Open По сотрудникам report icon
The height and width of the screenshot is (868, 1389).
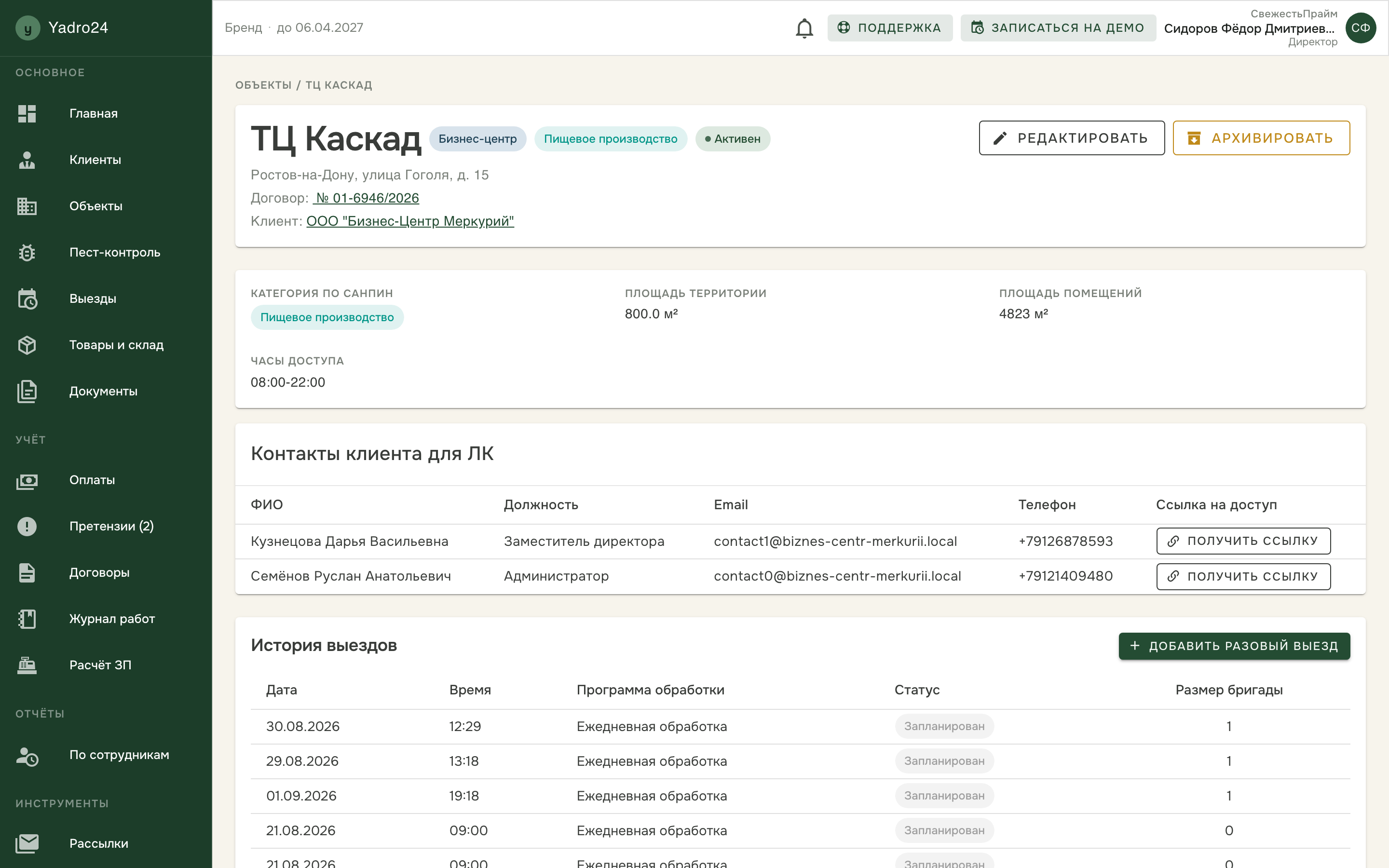point(27,756)
